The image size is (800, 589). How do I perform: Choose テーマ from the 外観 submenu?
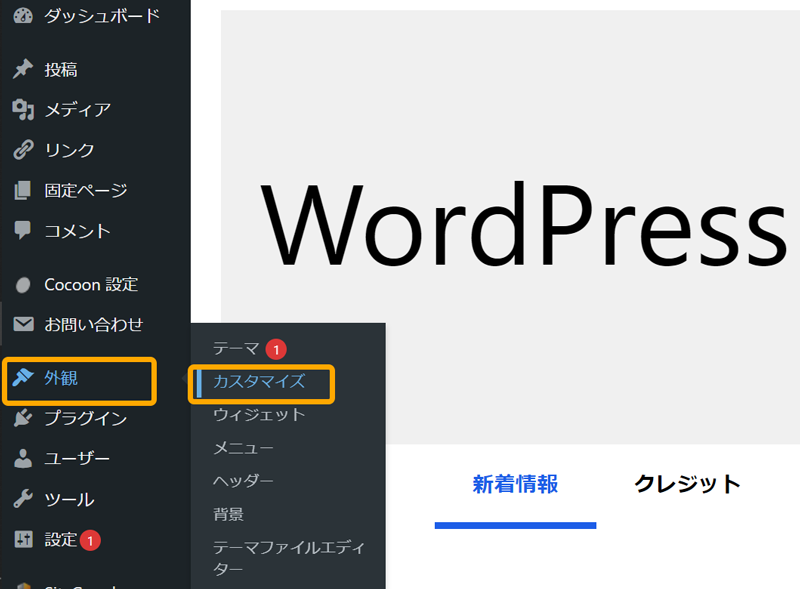pos(236,349)
